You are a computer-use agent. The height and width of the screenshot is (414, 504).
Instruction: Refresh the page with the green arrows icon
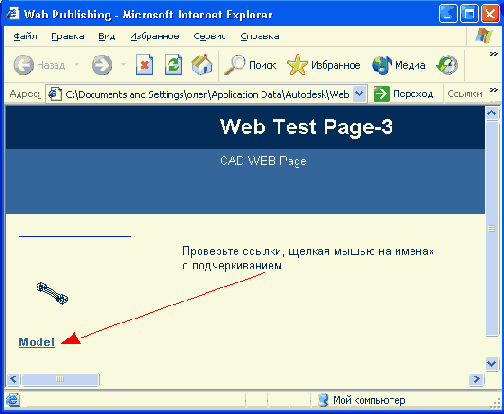[x=173, y=65]
